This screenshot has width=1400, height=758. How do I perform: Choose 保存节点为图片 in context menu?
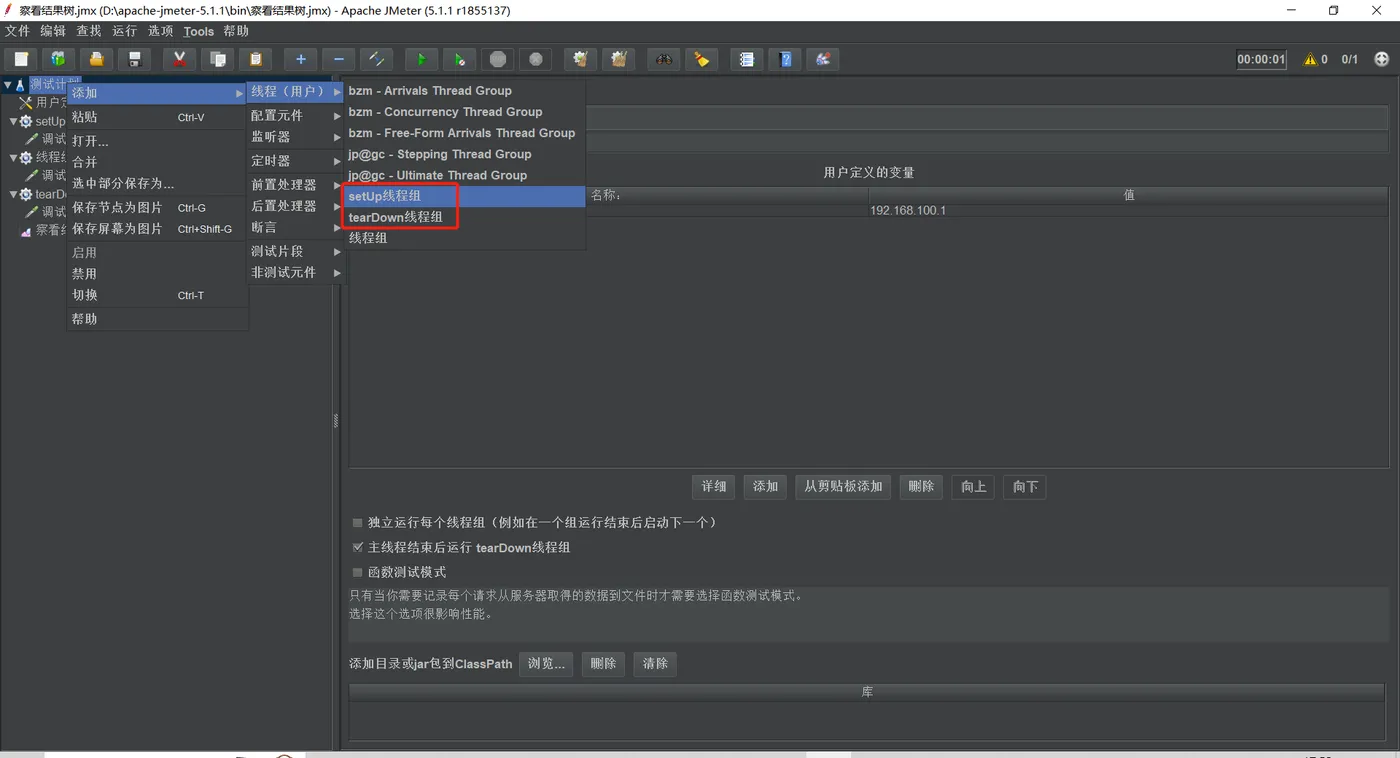pyautogui.click(x=157, y=208)
